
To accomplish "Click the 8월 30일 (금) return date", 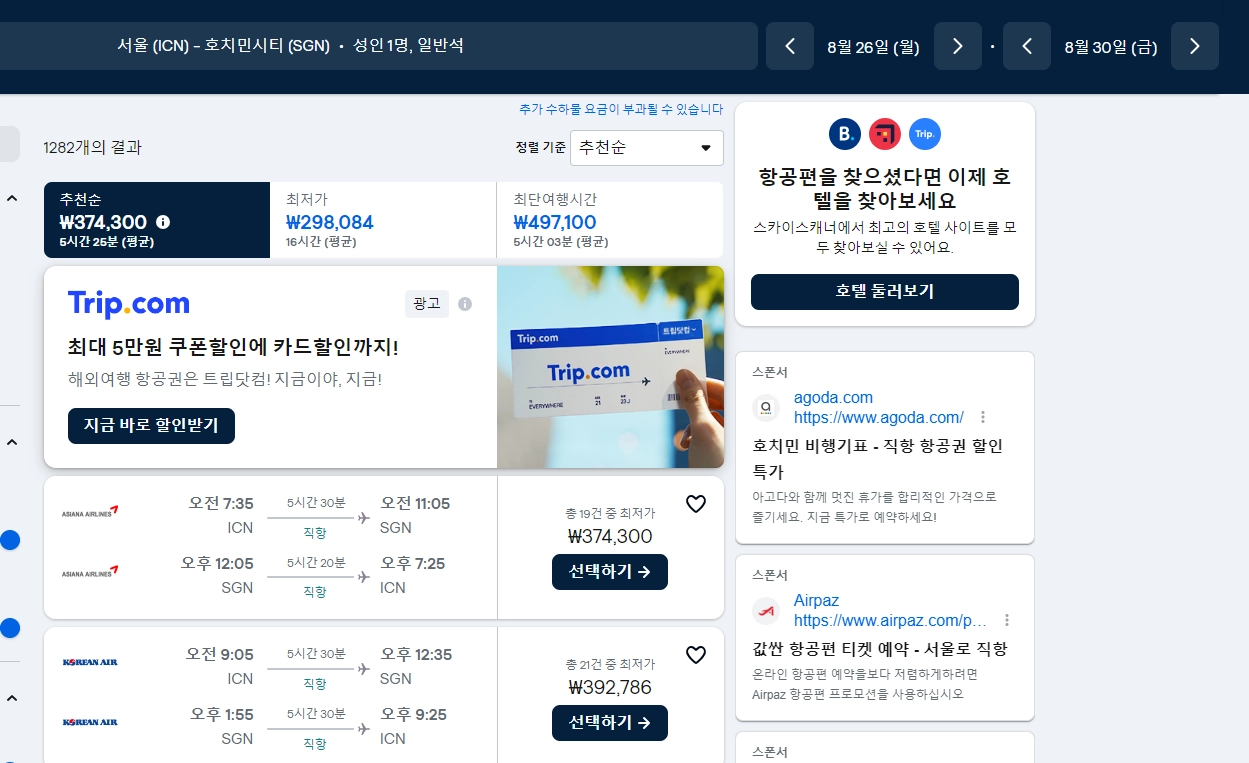I will pos(1111,46).
